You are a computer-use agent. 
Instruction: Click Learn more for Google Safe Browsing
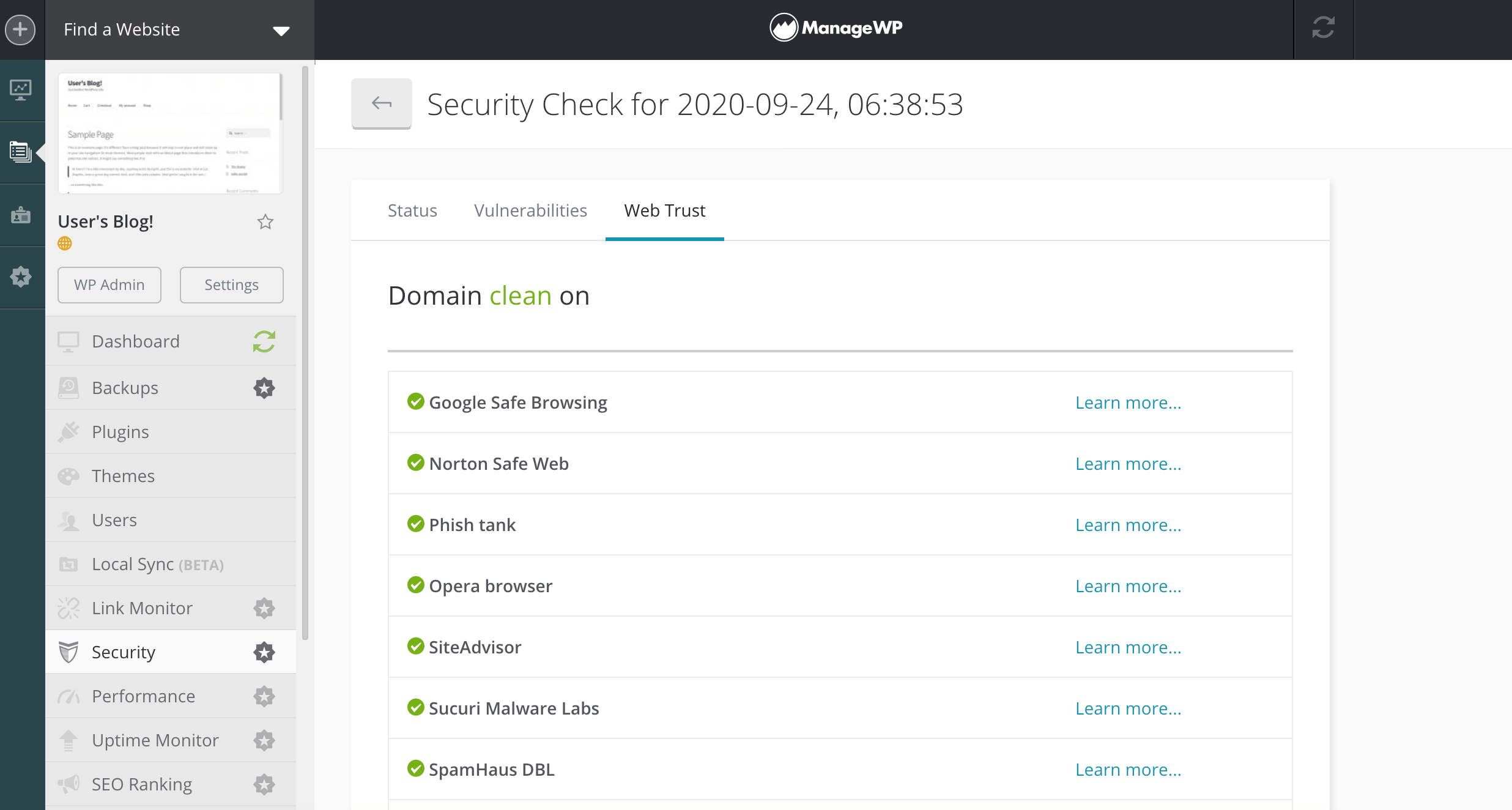coord(1128,401)
